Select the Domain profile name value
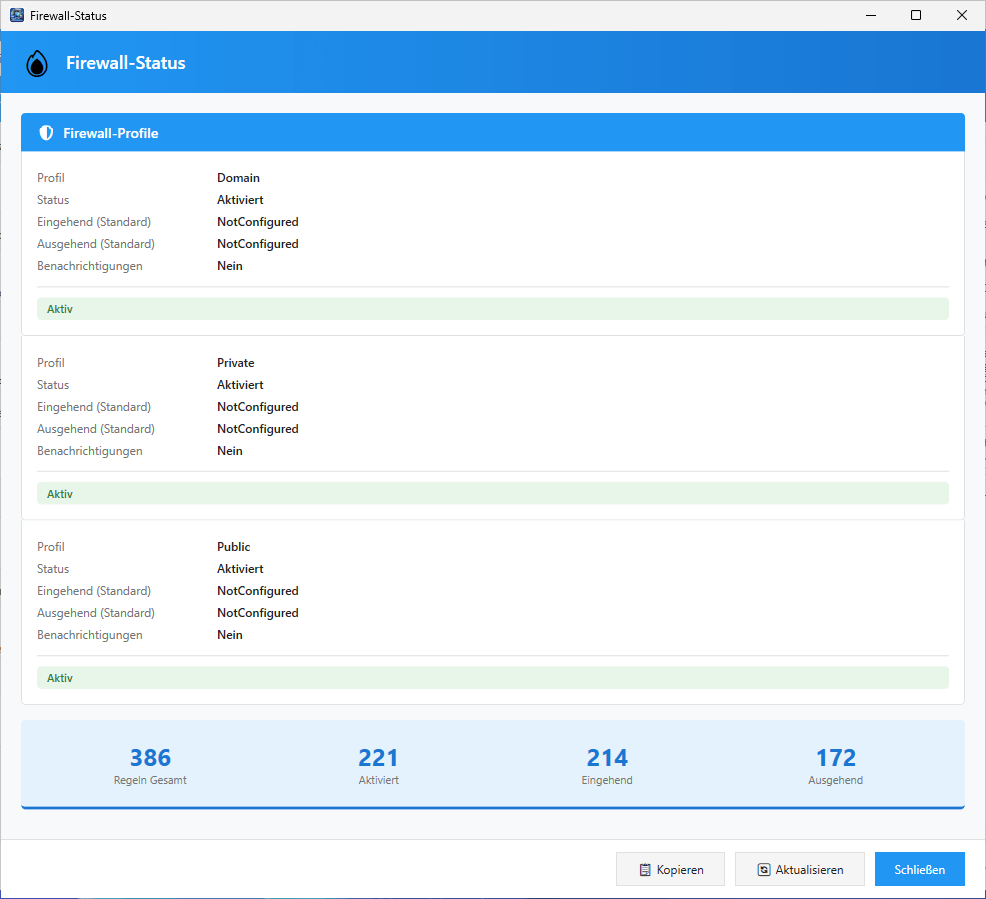986x899 pixels. 238,177
